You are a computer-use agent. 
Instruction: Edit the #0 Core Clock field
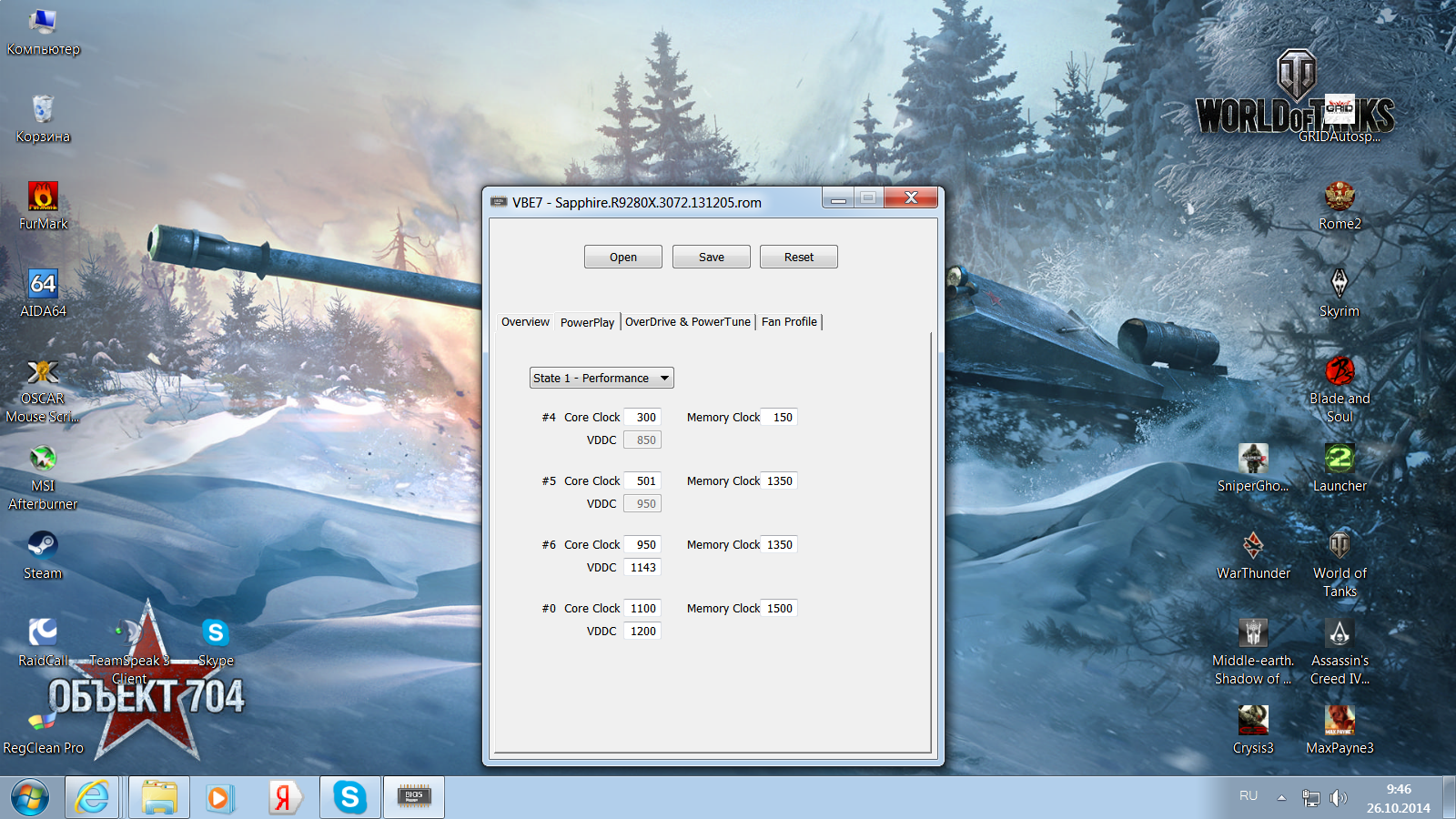point(642,609)
